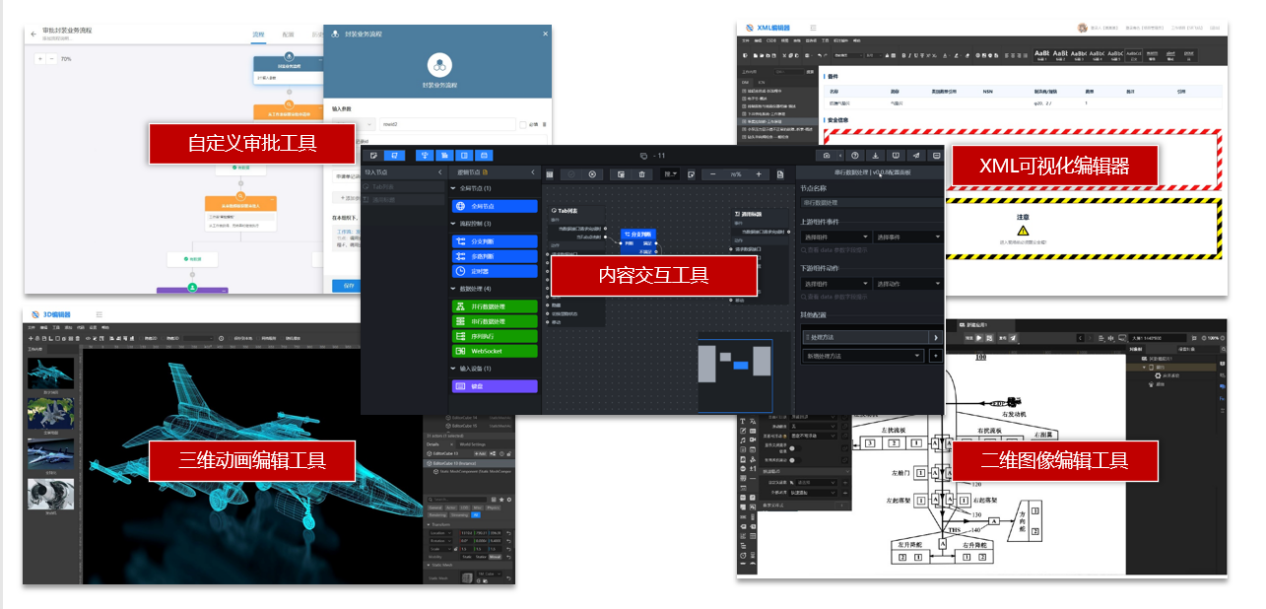
Task: Click the download icon in the dark toolbar
Action: [876, 155]
